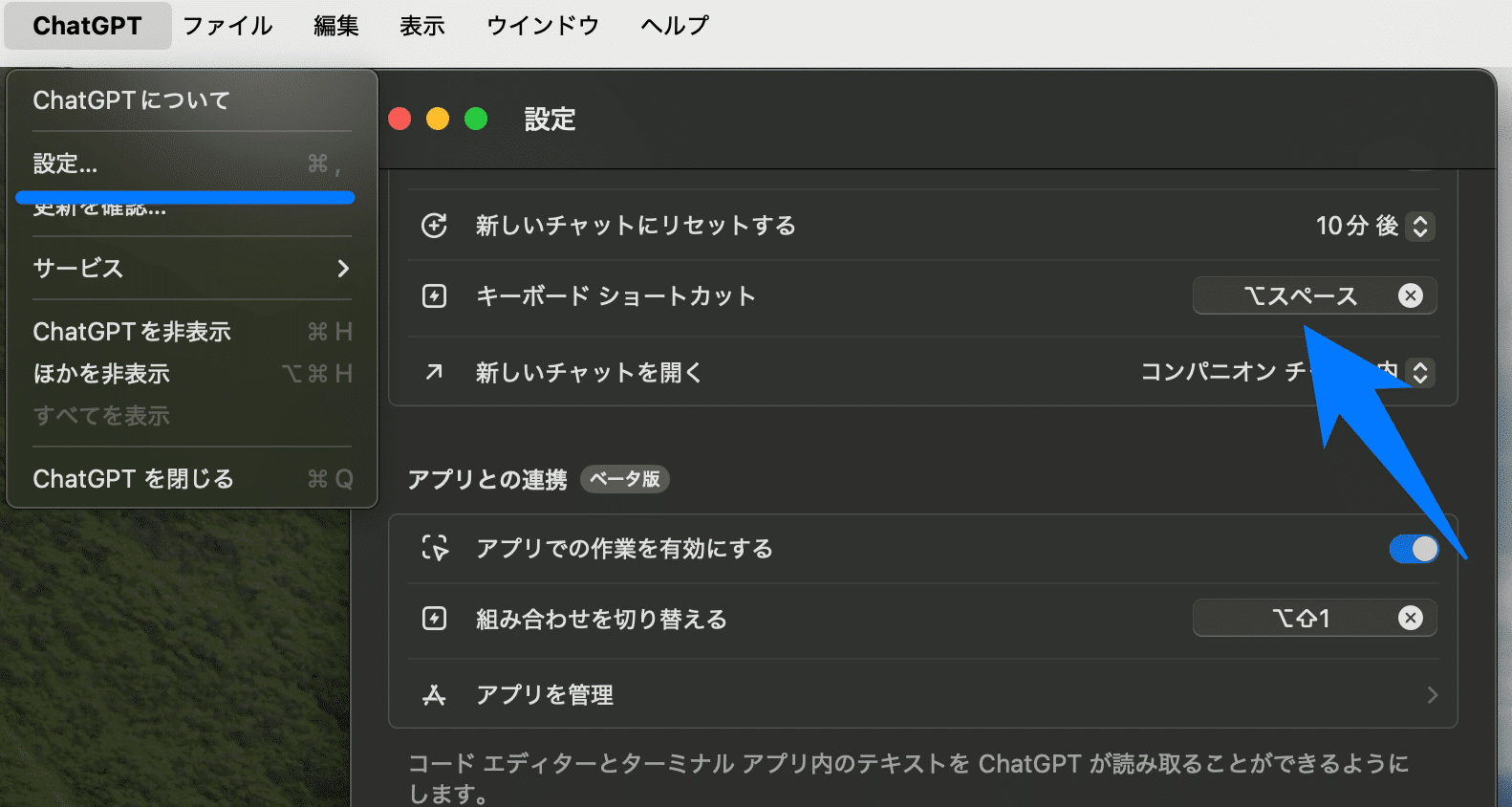This screenshot has height=807, width=1512.
Task: Open the ファイル menu
Action: coord(227,26)
